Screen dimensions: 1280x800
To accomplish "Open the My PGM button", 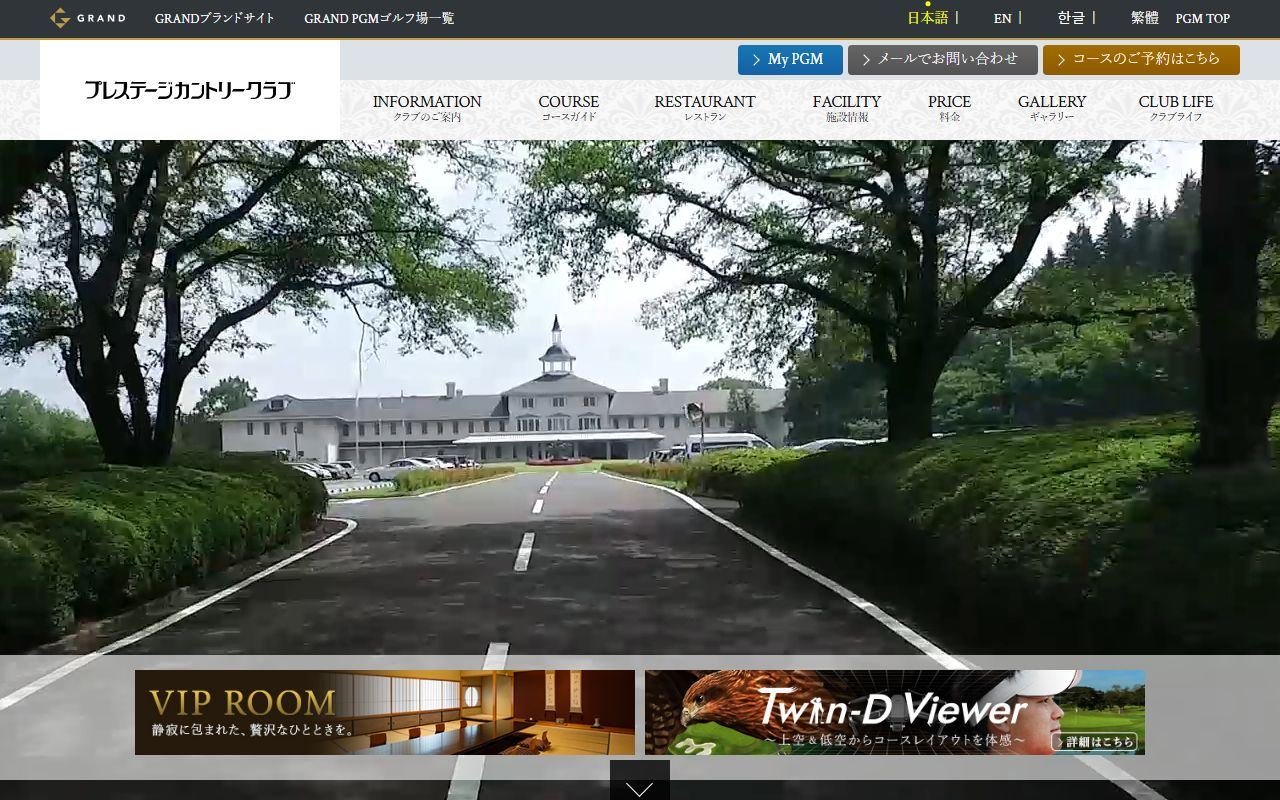I will (790, 60).
